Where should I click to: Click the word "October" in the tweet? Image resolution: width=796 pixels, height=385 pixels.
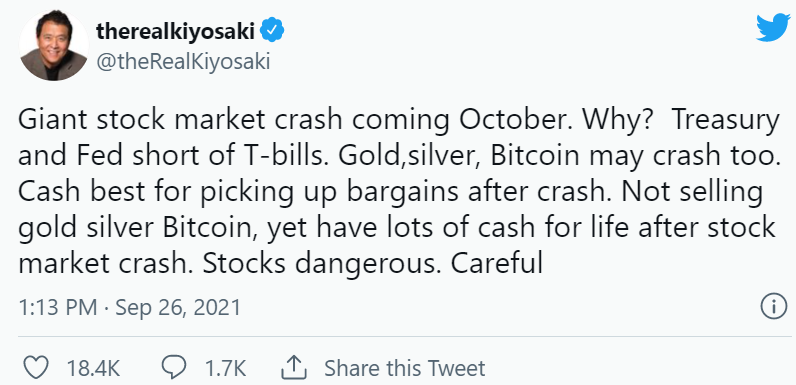(511, 121)
